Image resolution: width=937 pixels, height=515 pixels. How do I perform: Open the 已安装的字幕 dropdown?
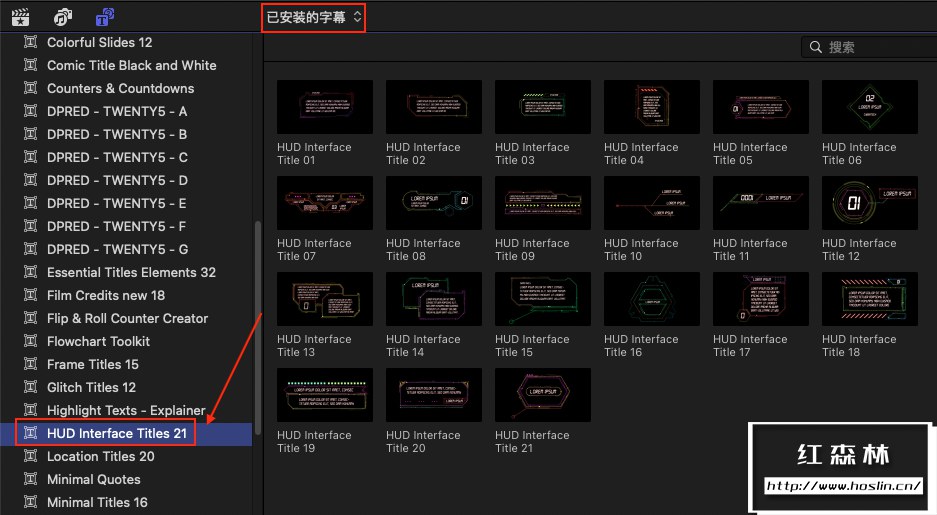314,17
